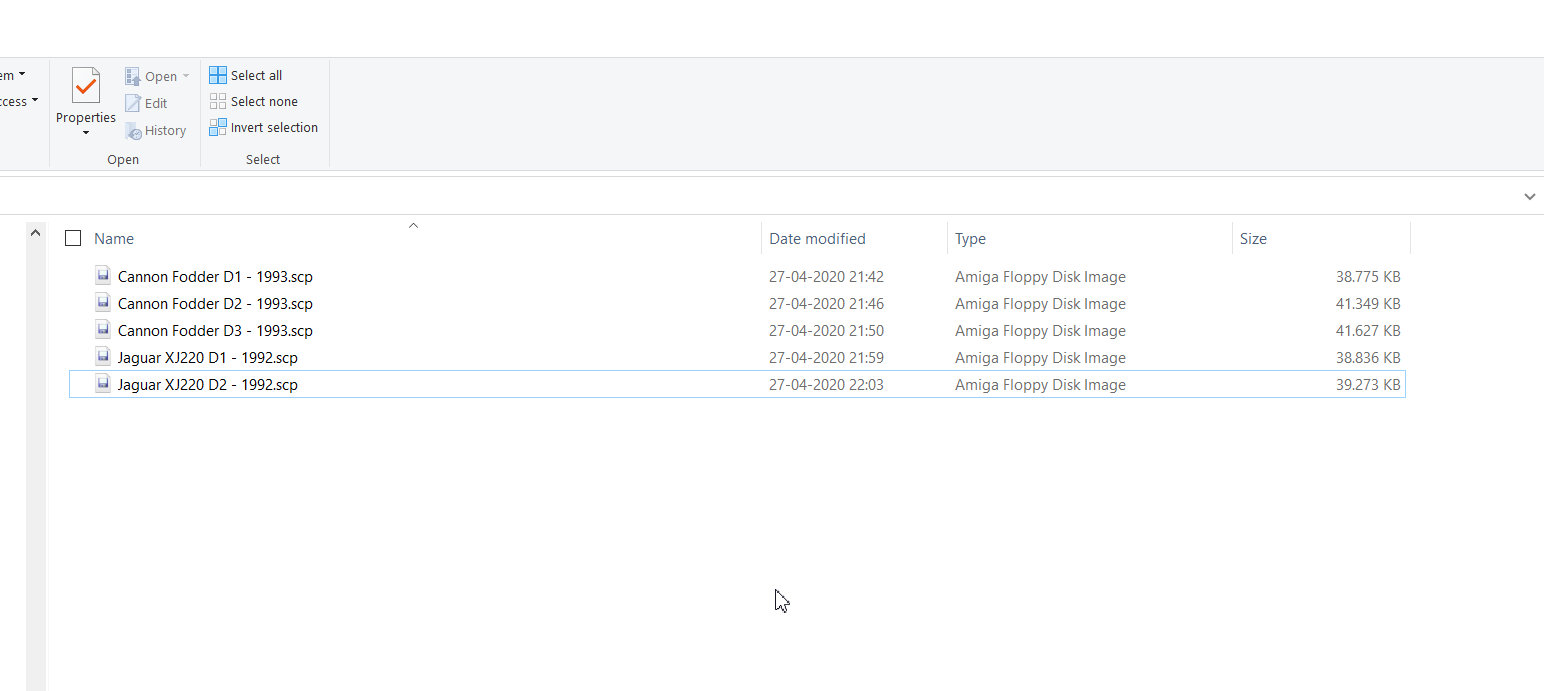
Task: Click Type cell of Jaguar XJ220 D2 row
Action: pyautogui.click(x=1040, y=385)
